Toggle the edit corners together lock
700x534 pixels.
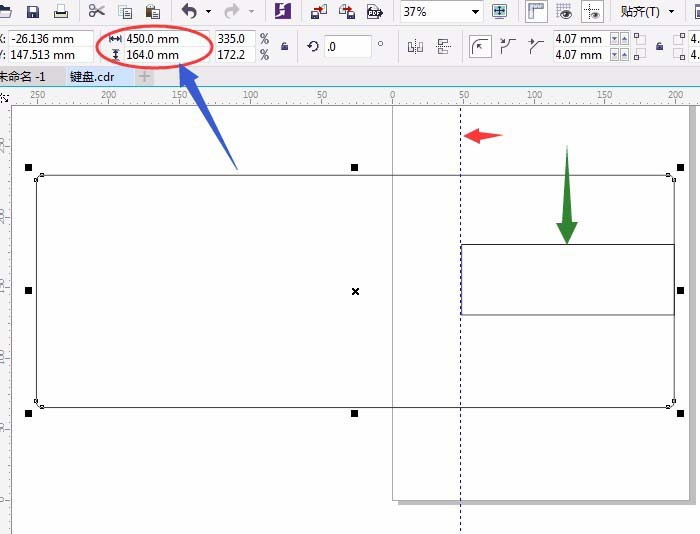coord(659,46)
